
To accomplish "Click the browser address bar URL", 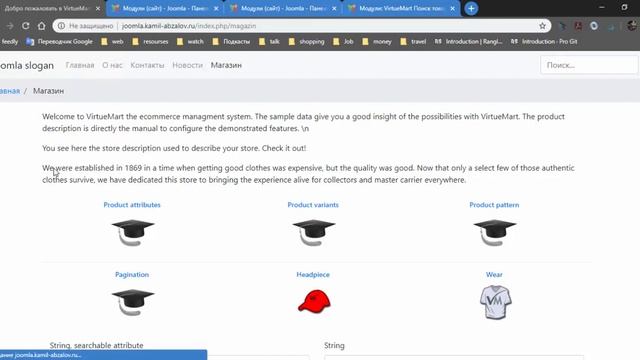I will [x=189, y=26].
